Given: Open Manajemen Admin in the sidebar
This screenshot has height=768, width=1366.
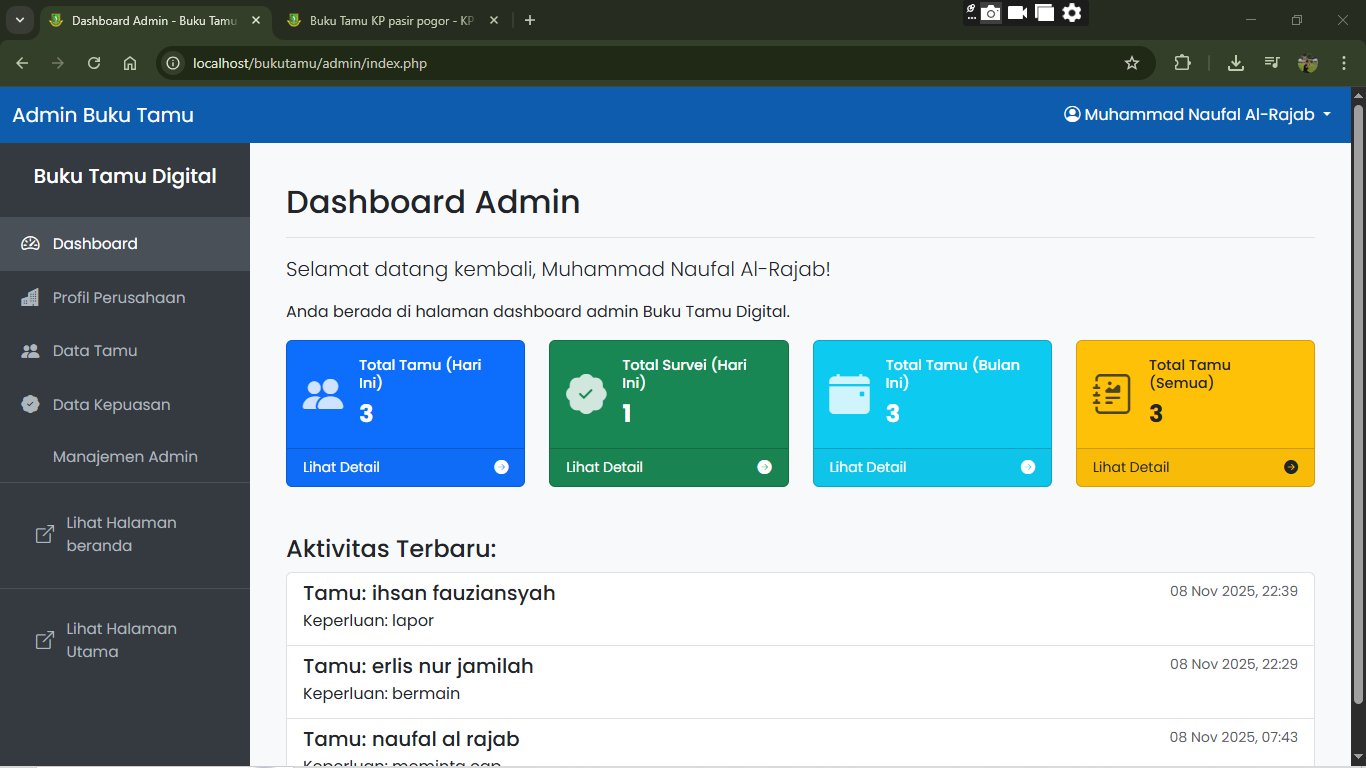Looking at the screenshot, I should tap(125, 457).
